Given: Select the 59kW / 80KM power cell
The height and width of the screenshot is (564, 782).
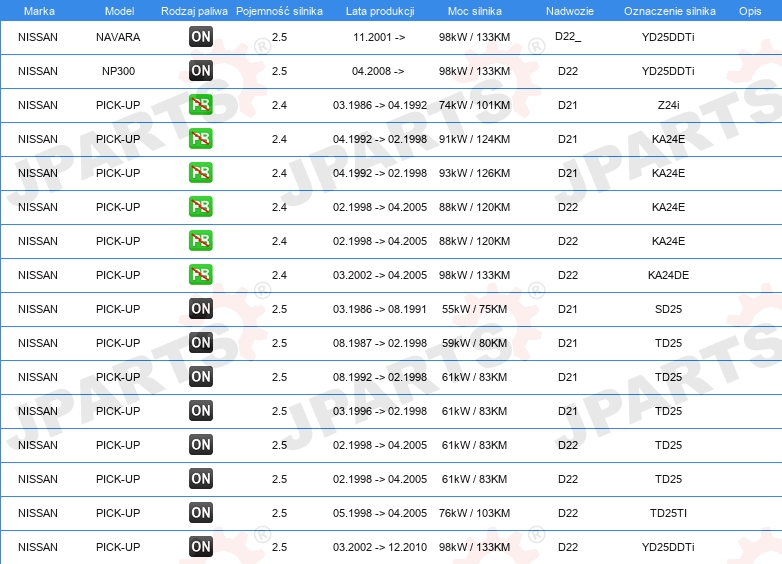Looking at the screenshot, I should click(x=474, y=343).
